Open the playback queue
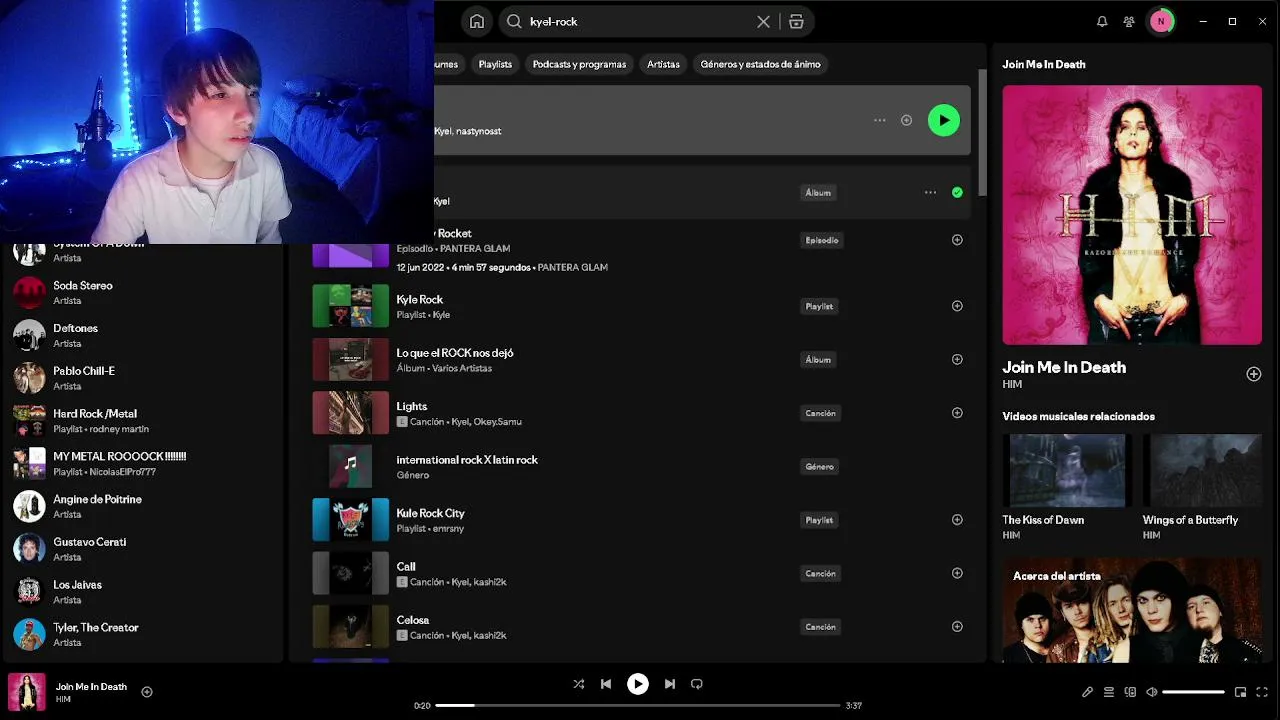The image size is (1280, 720). pyautogui.click(x=1109, y=692)
